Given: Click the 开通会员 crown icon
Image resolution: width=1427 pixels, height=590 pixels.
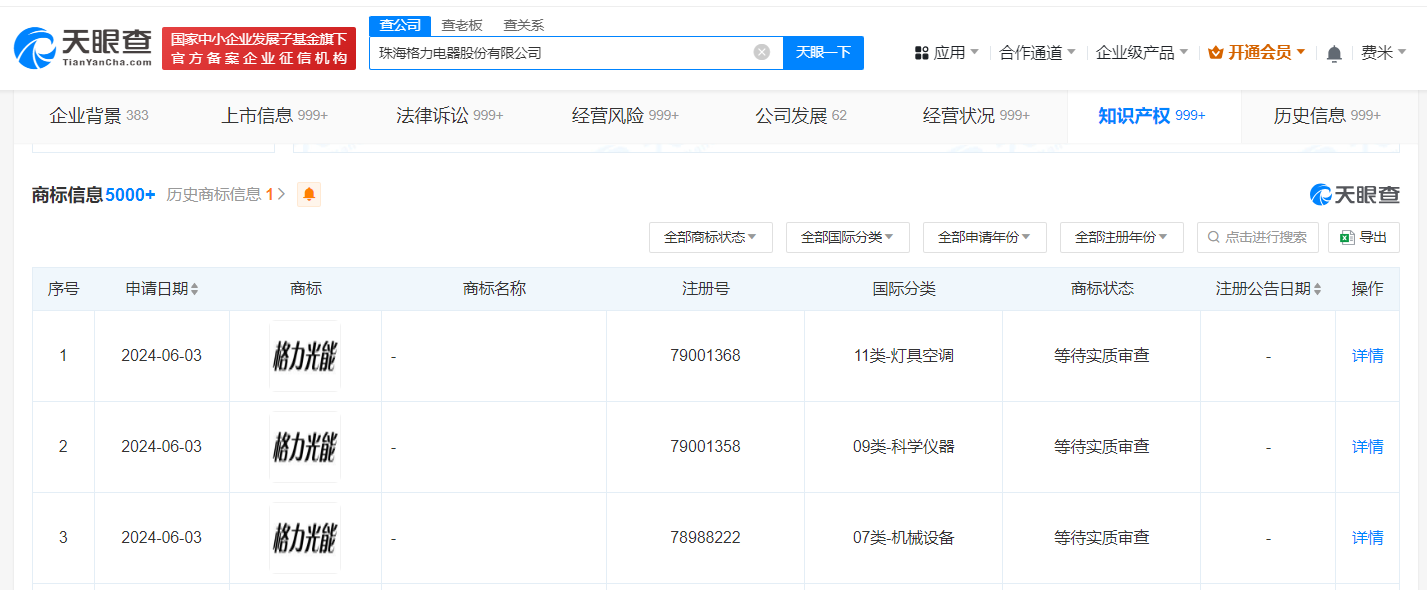Looking at the screenshot, I should tap(1213, 51).
